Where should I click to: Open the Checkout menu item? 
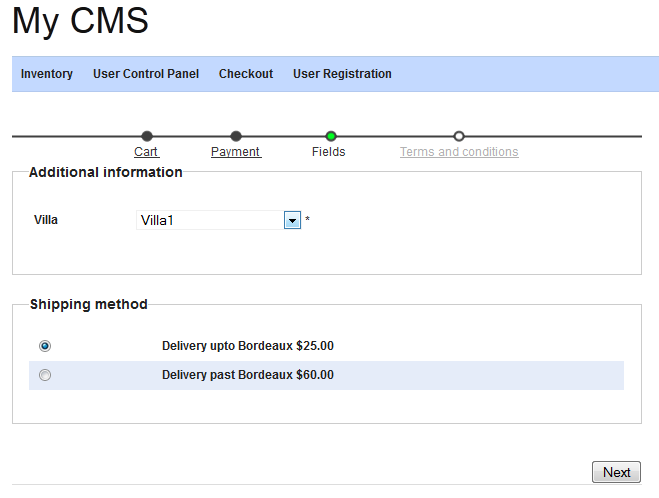click(x=246, y=74)
